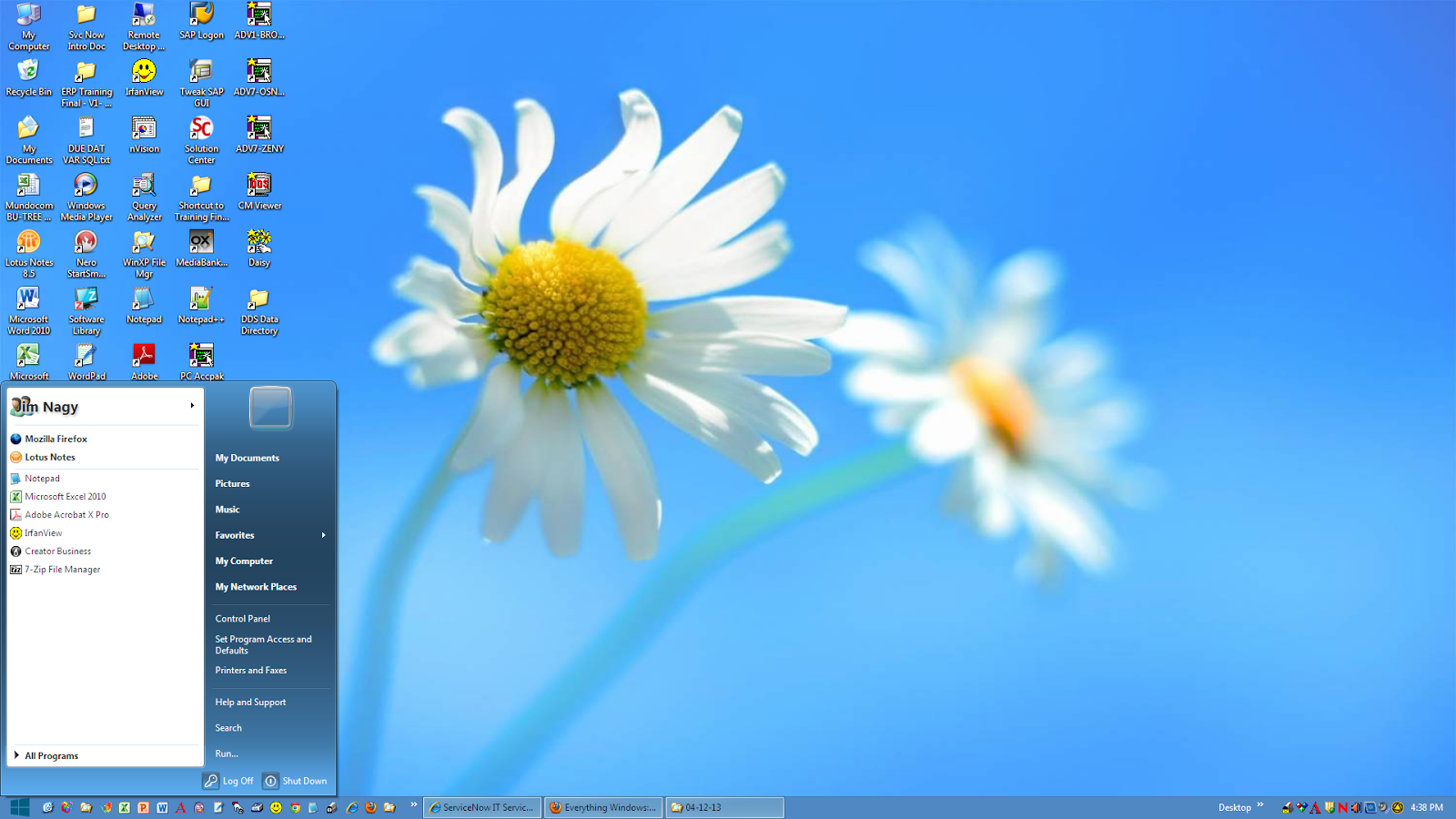
Task: Click the Desktop toolbar chevron on taskbar
Action: pyautogui.click(x=1262, y=806)
